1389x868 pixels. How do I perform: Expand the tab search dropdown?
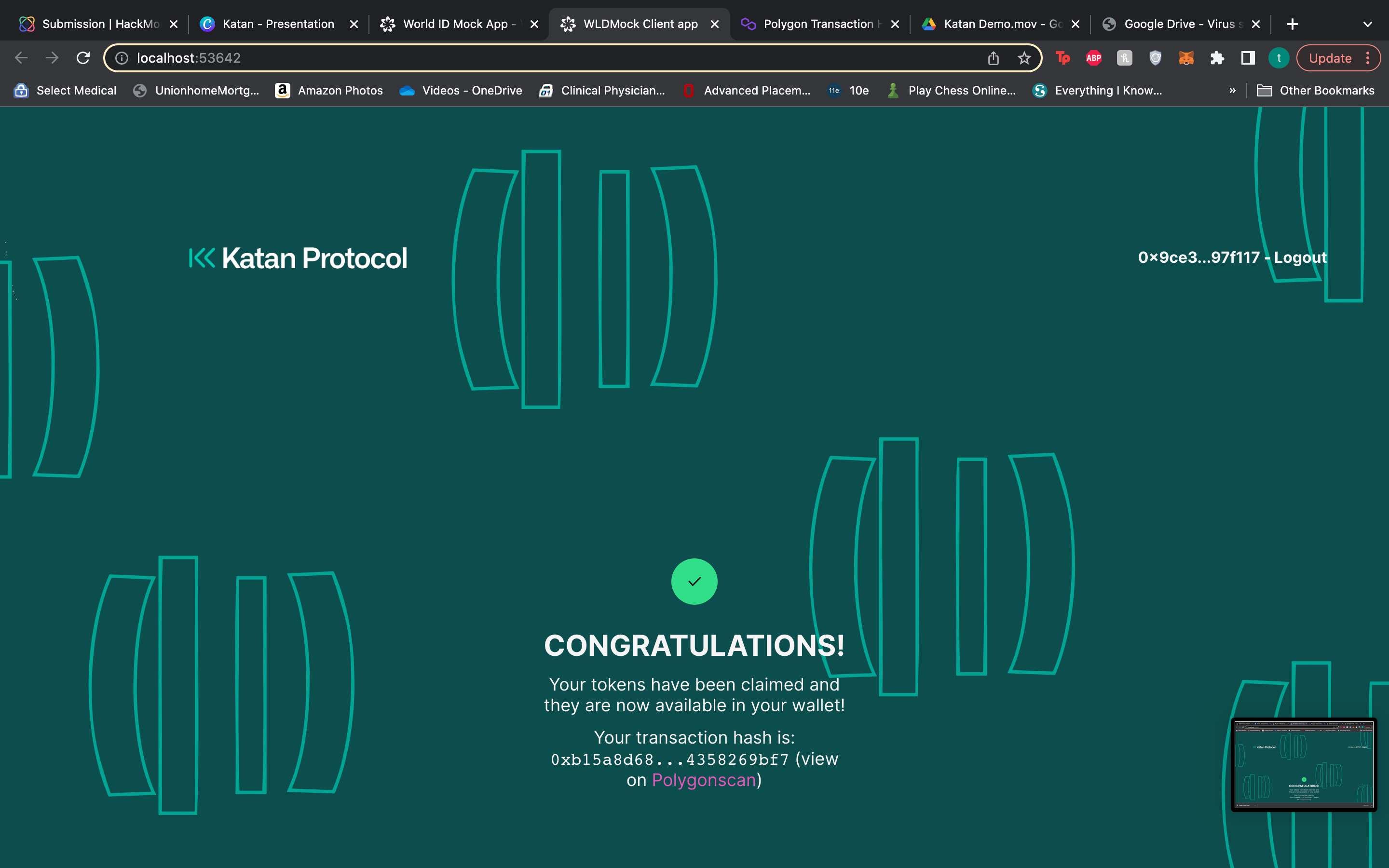pos(1368,24)
